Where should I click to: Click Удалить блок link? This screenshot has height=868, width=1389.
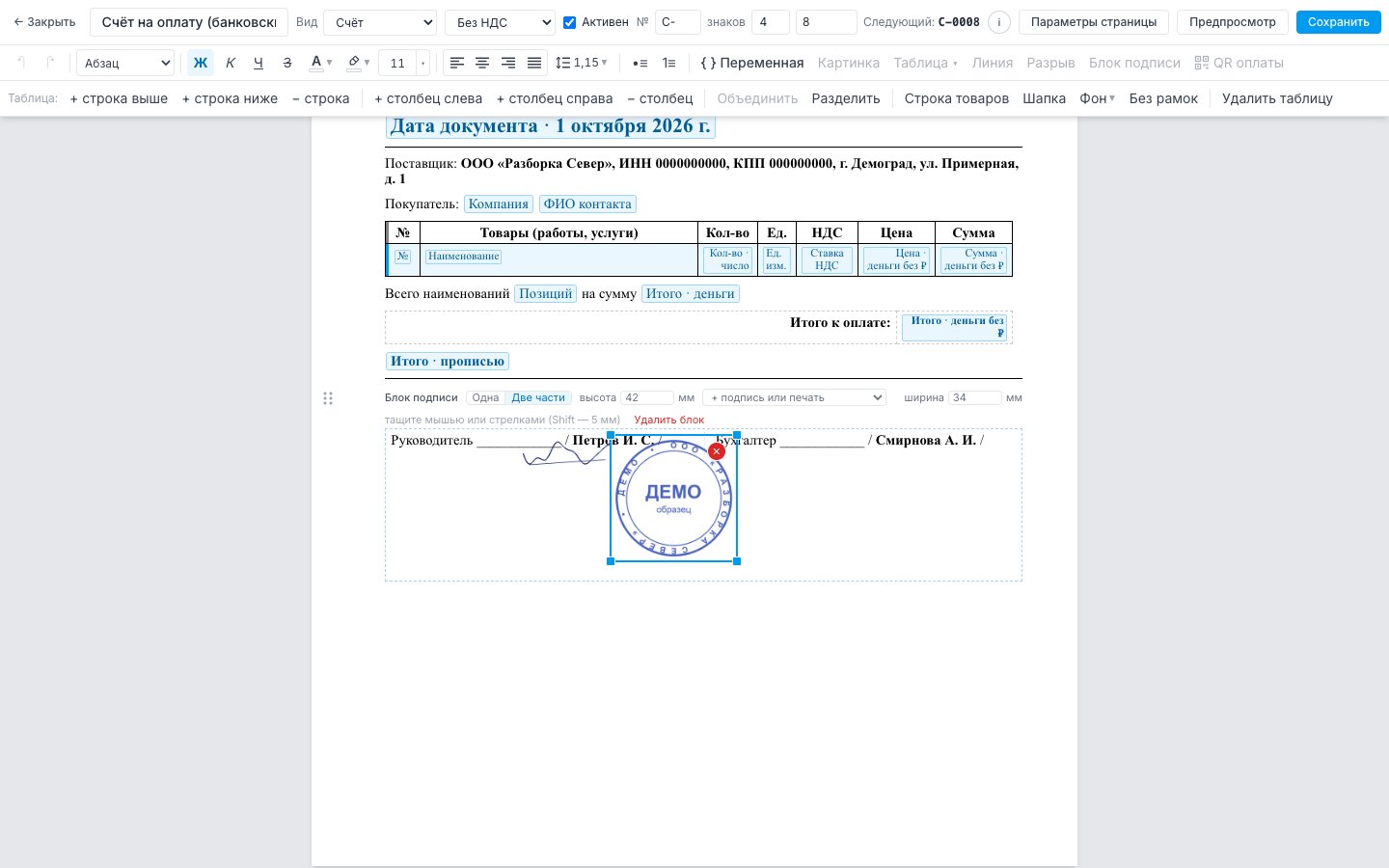pyautogui.click(x=668, y=420)
